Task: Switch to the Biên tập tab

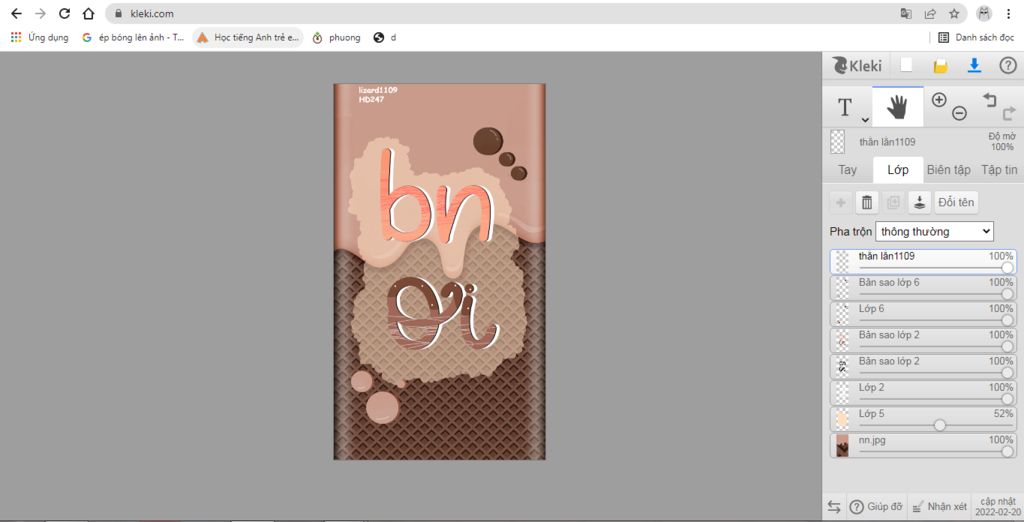Action: click(948, 170)
